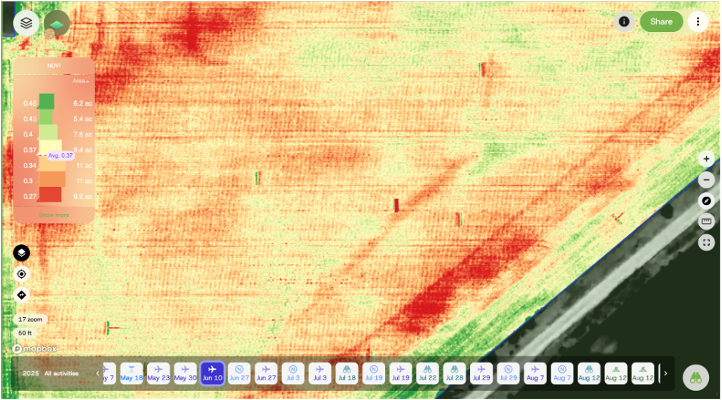Open the info details button

624,21
